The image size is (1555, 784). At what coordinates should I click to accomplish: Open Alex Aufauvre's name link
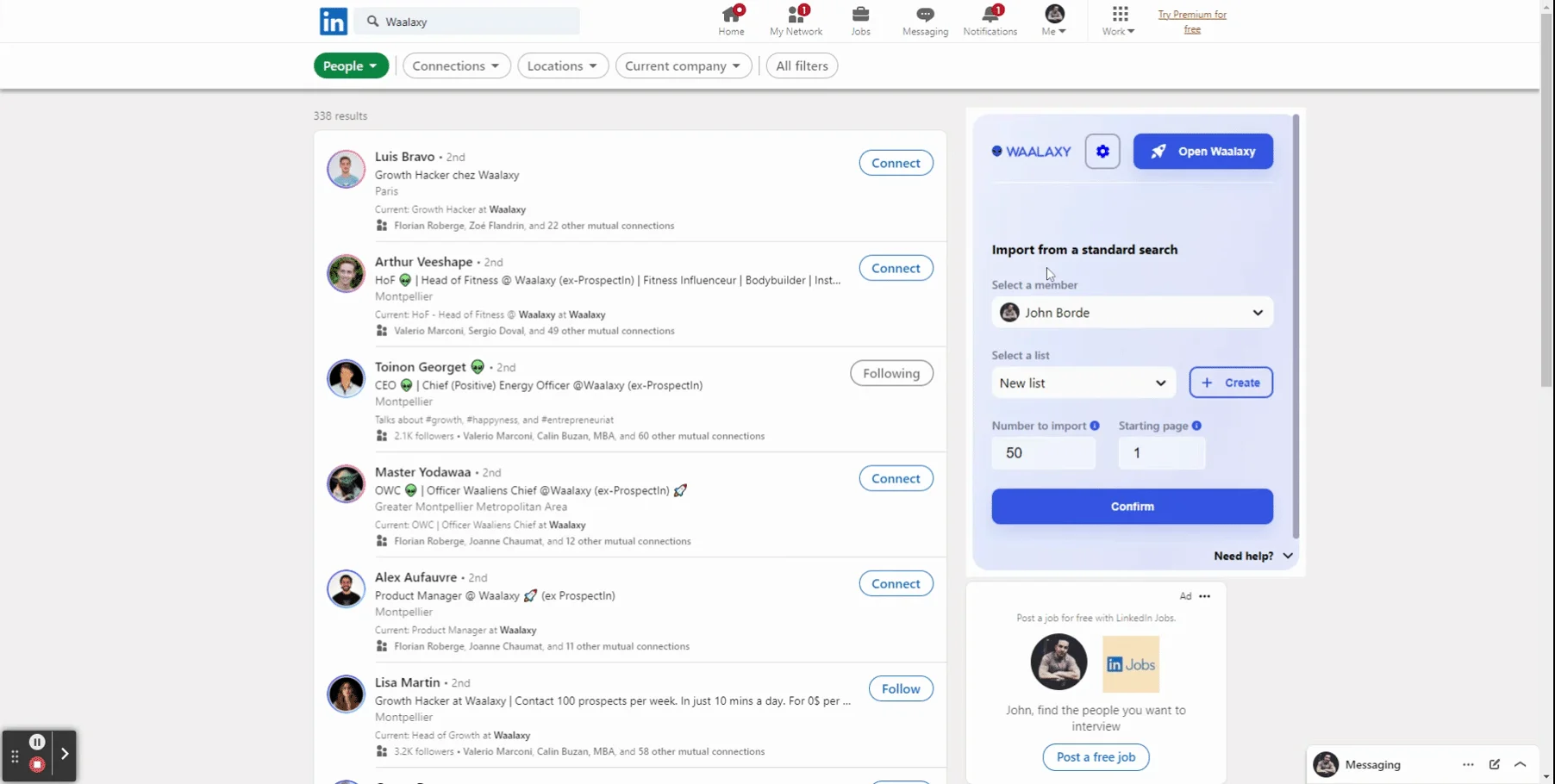[x=415, y=576]
